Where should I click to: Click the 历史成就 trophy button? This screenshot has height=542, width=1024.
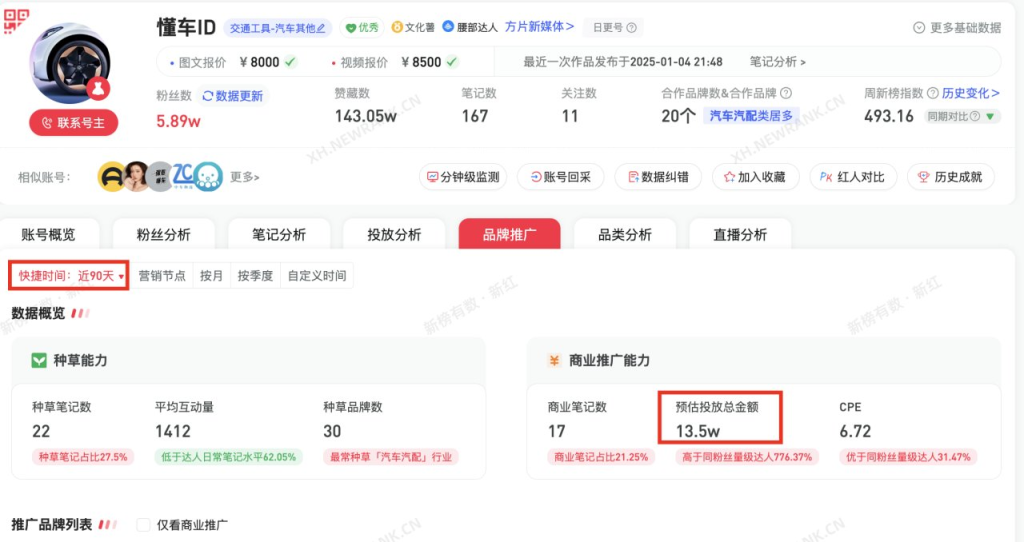[x=951, y=177]
